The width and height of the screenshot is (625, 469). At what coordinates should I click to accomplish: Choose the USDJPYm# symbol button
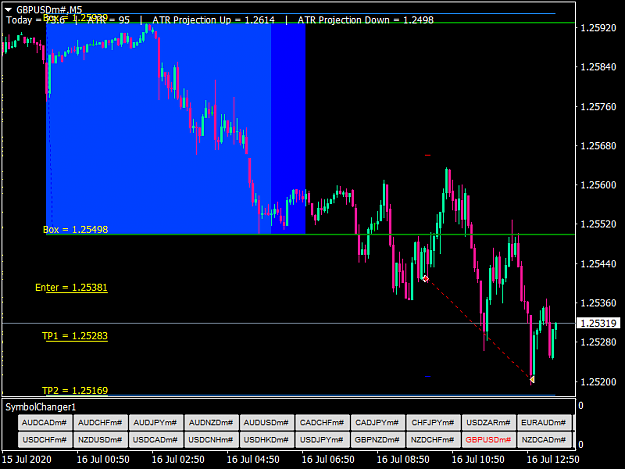pos(322,440)
